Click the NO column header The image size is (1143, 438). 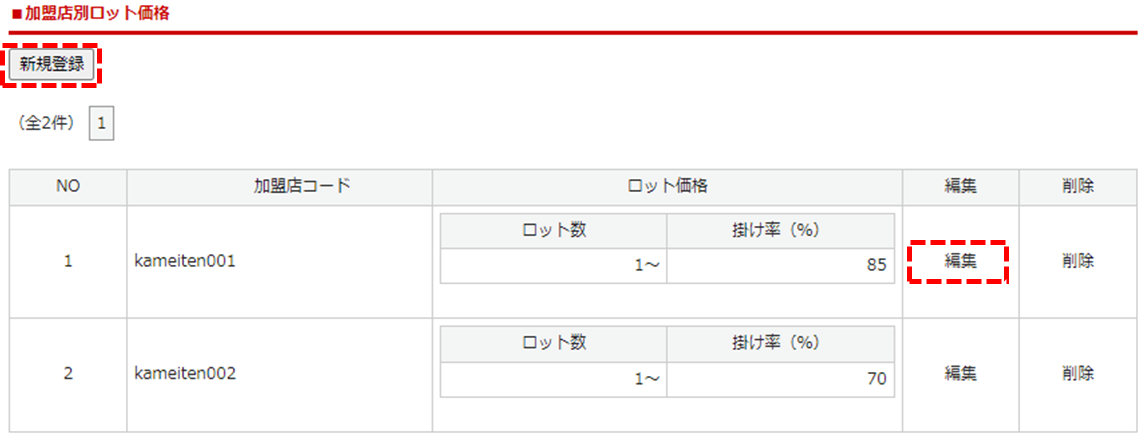point(68,187)
